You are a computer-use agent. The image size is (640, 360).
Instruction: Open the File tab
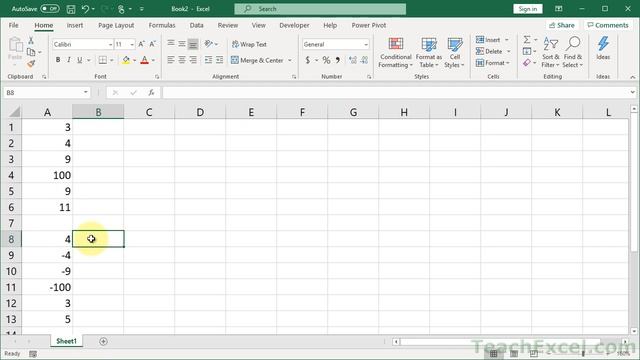click(x=13, y=25)
